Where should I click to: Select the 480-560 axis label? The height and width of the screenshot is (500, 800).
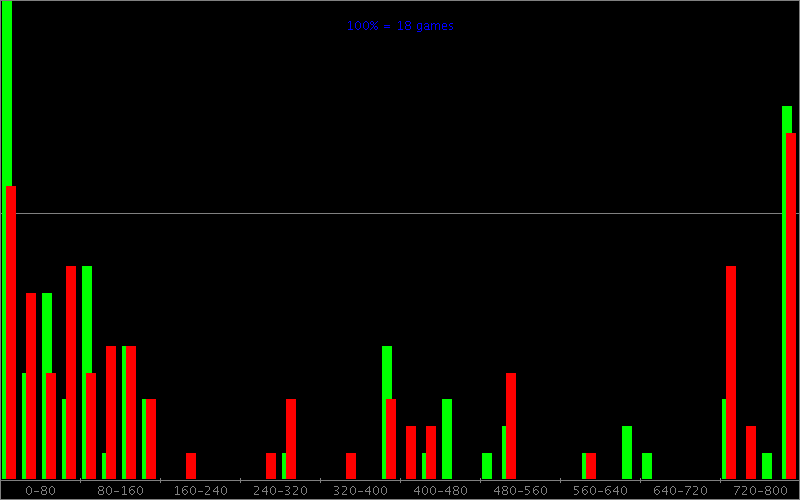[x=520, y=491]
